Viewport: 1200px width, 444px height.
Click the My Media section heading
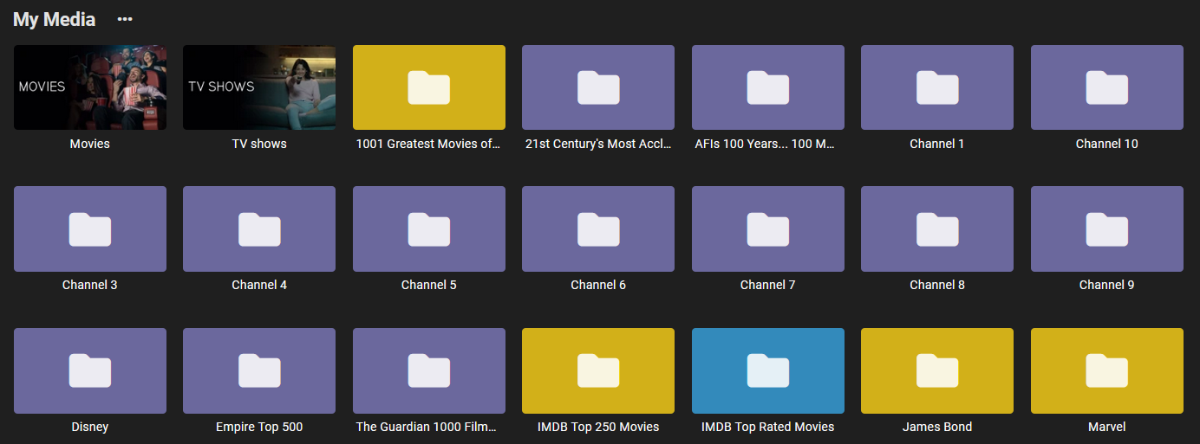(55, 19)
